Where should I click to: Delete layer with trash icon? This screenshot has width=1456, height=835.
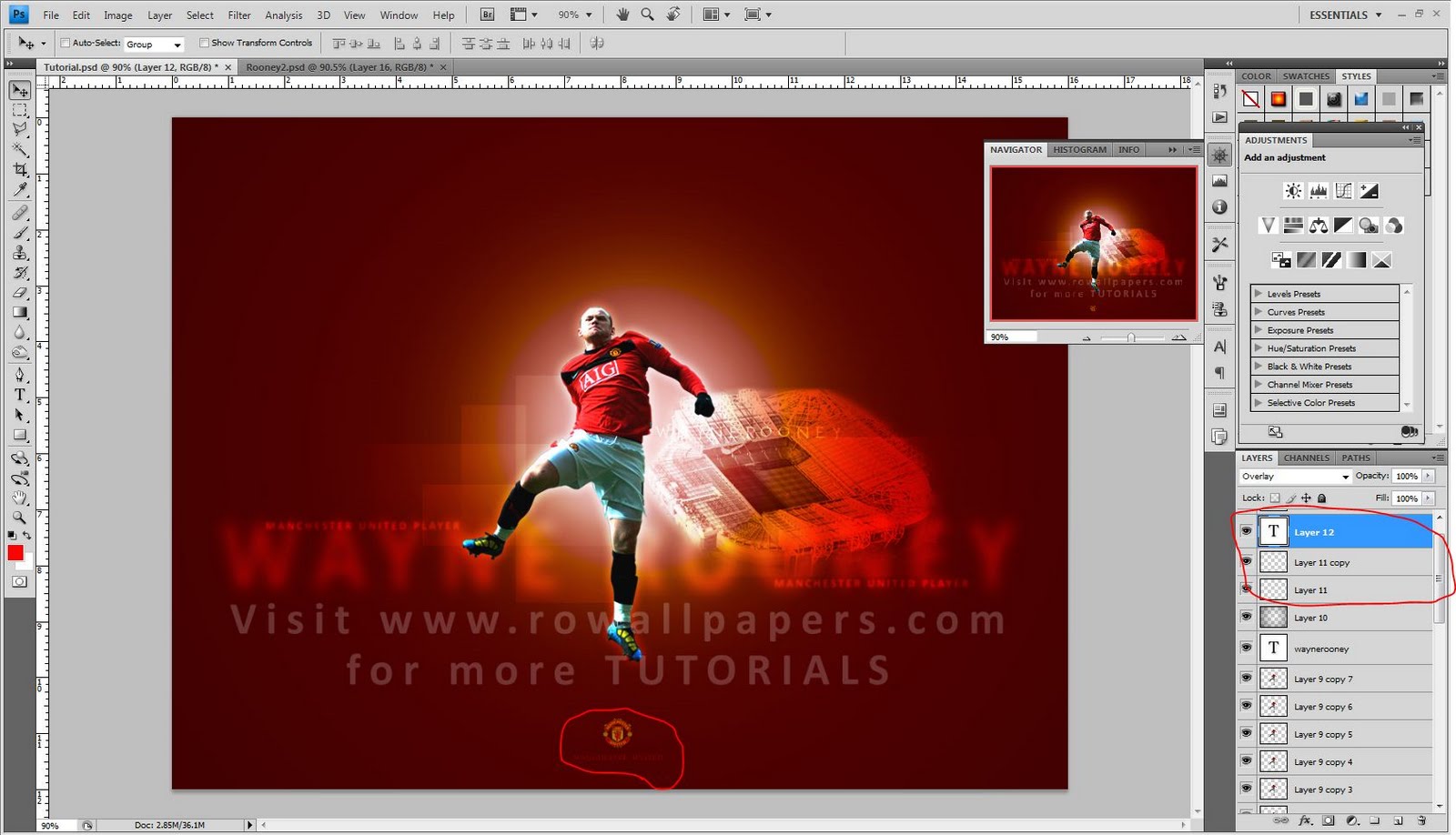[x=1421, y=820]
